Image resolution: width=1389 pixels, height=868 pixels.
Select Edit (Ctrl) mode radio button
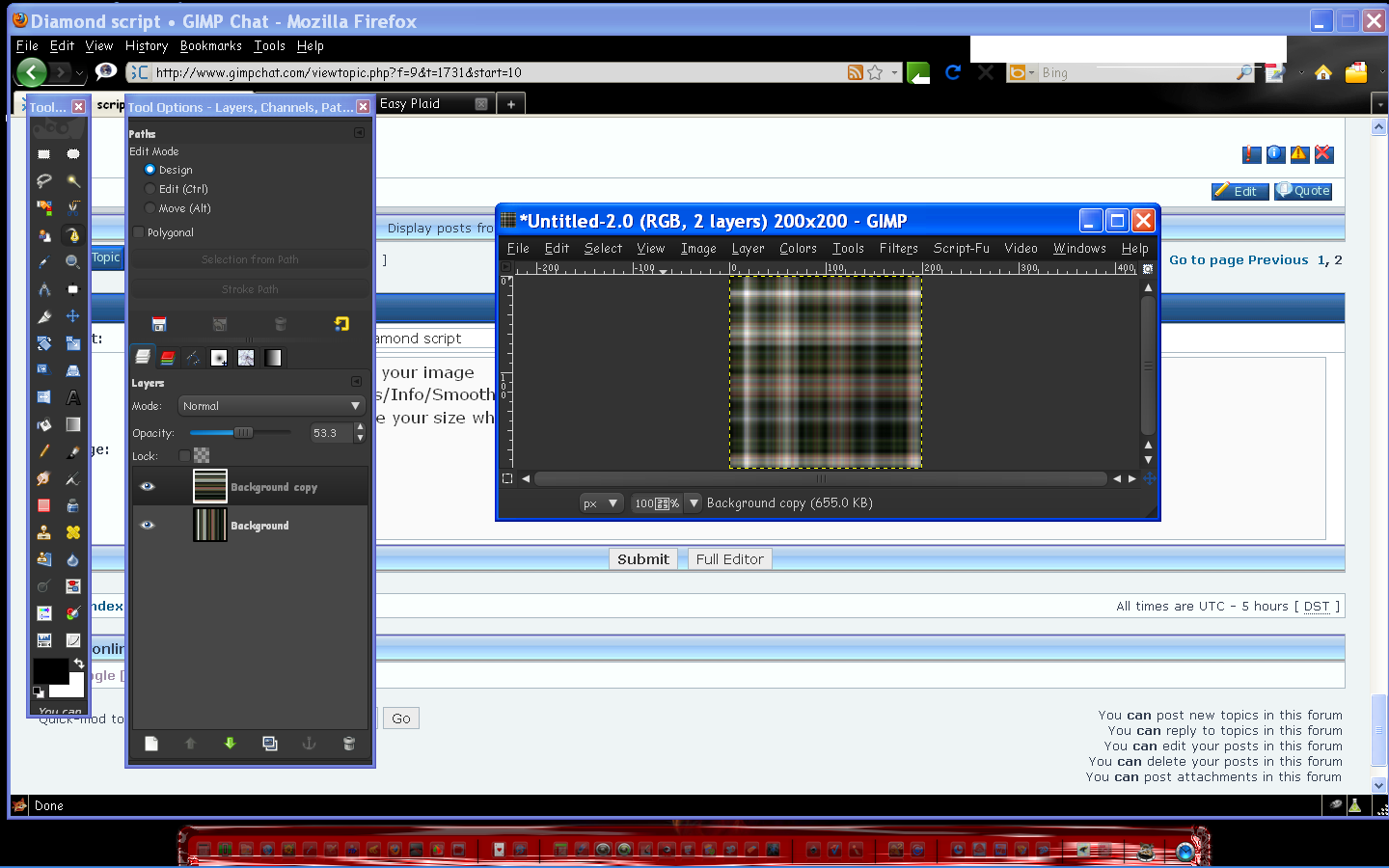click(150, 189)
